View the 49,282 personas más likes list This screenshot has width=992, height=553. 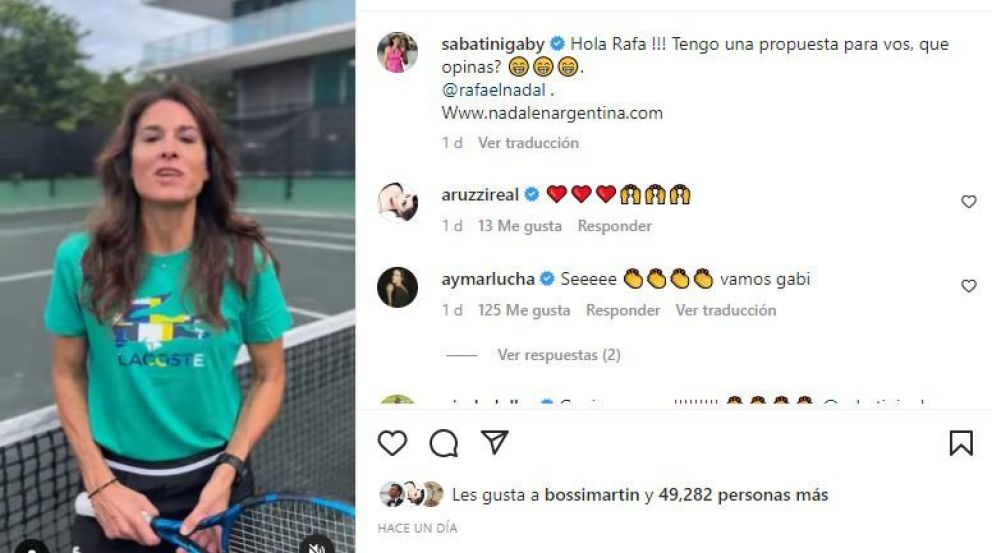[743, 495]
